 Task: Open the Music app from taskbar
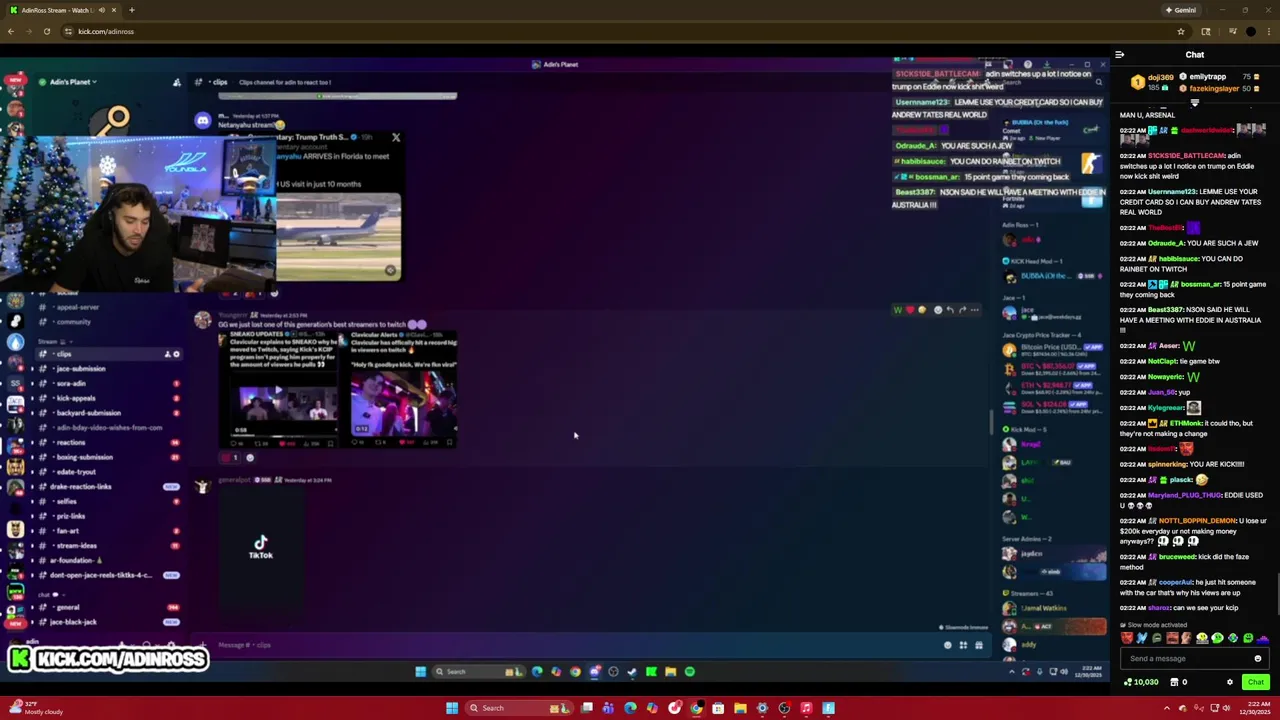pos(806,708)
